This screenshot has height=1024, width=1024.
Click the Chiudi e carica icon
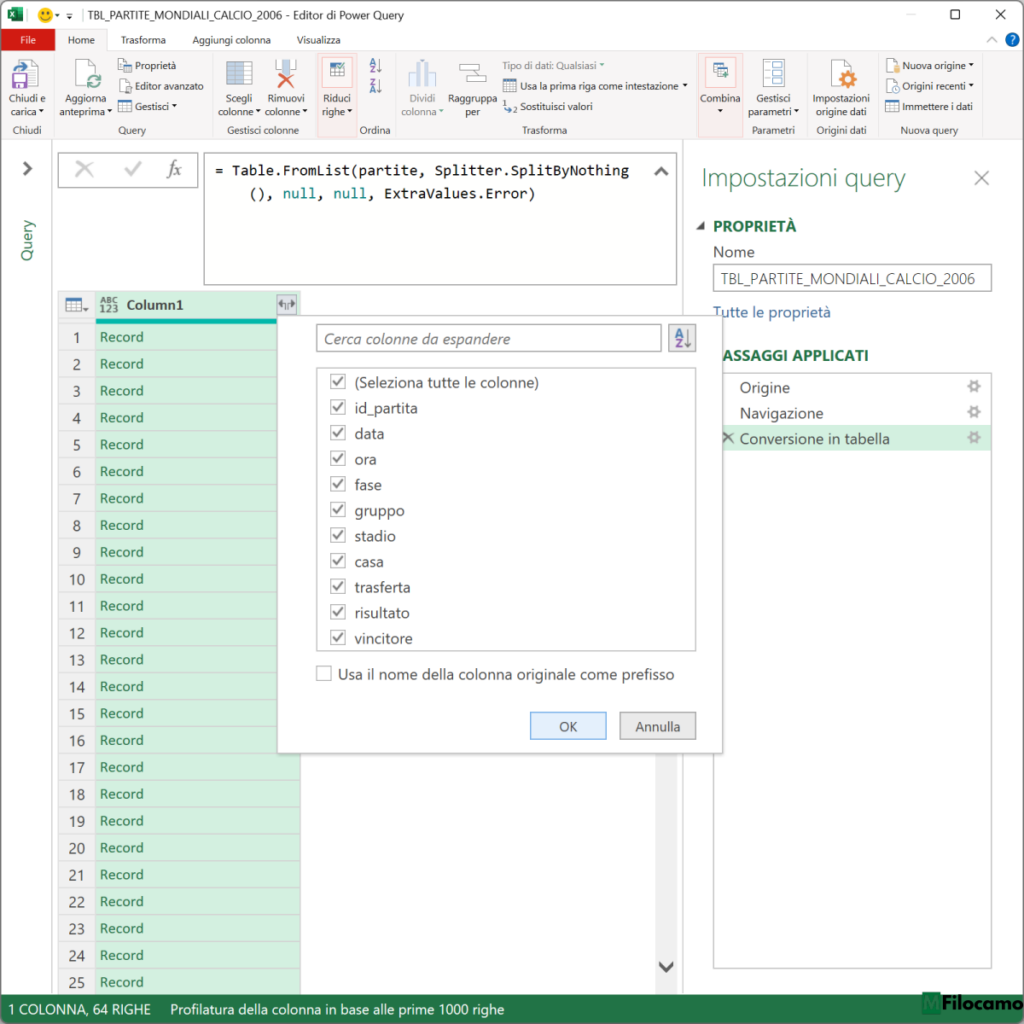pyautogui.click(x=25, y=74)
